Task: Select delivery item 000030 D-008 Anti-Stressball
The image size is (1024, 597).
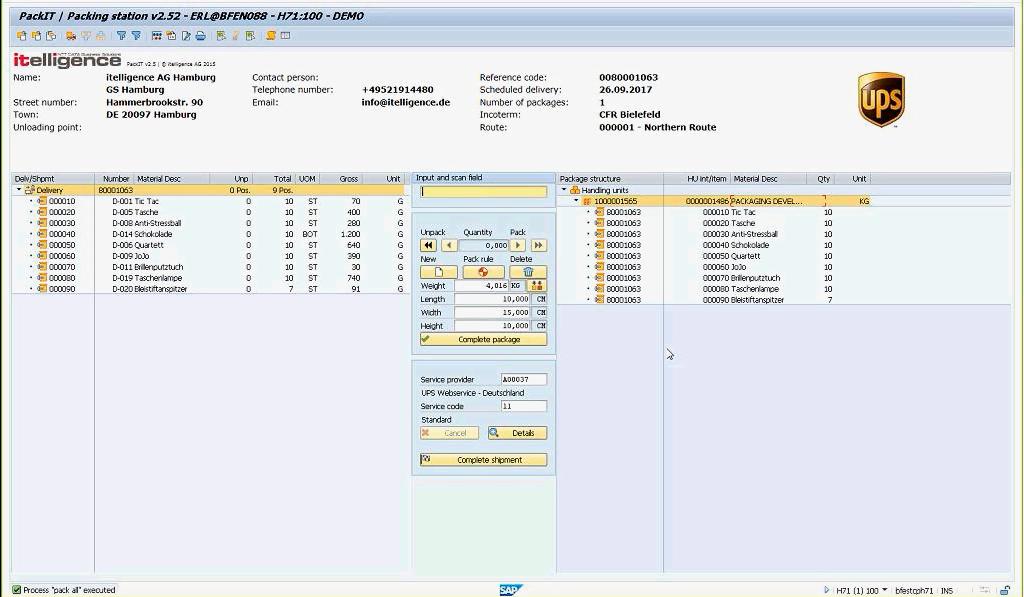Action: point(209,223)
